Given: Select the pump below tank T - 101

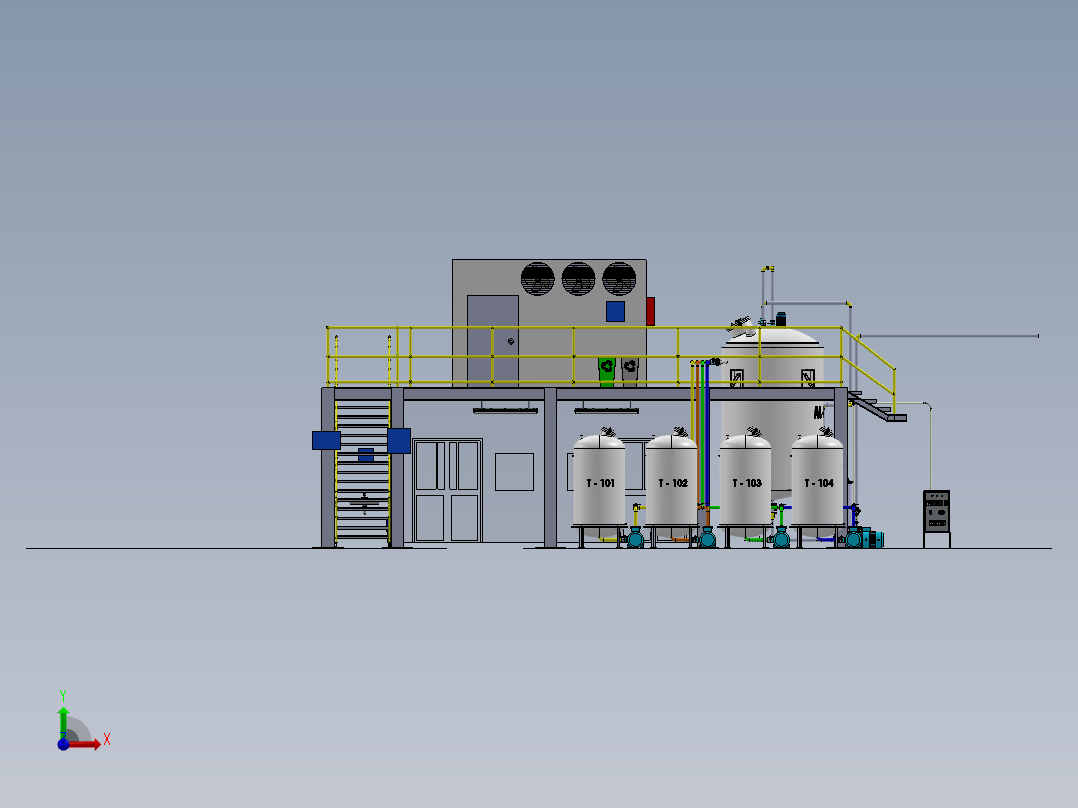Looking at the screenshot, I should coord(635,538).
